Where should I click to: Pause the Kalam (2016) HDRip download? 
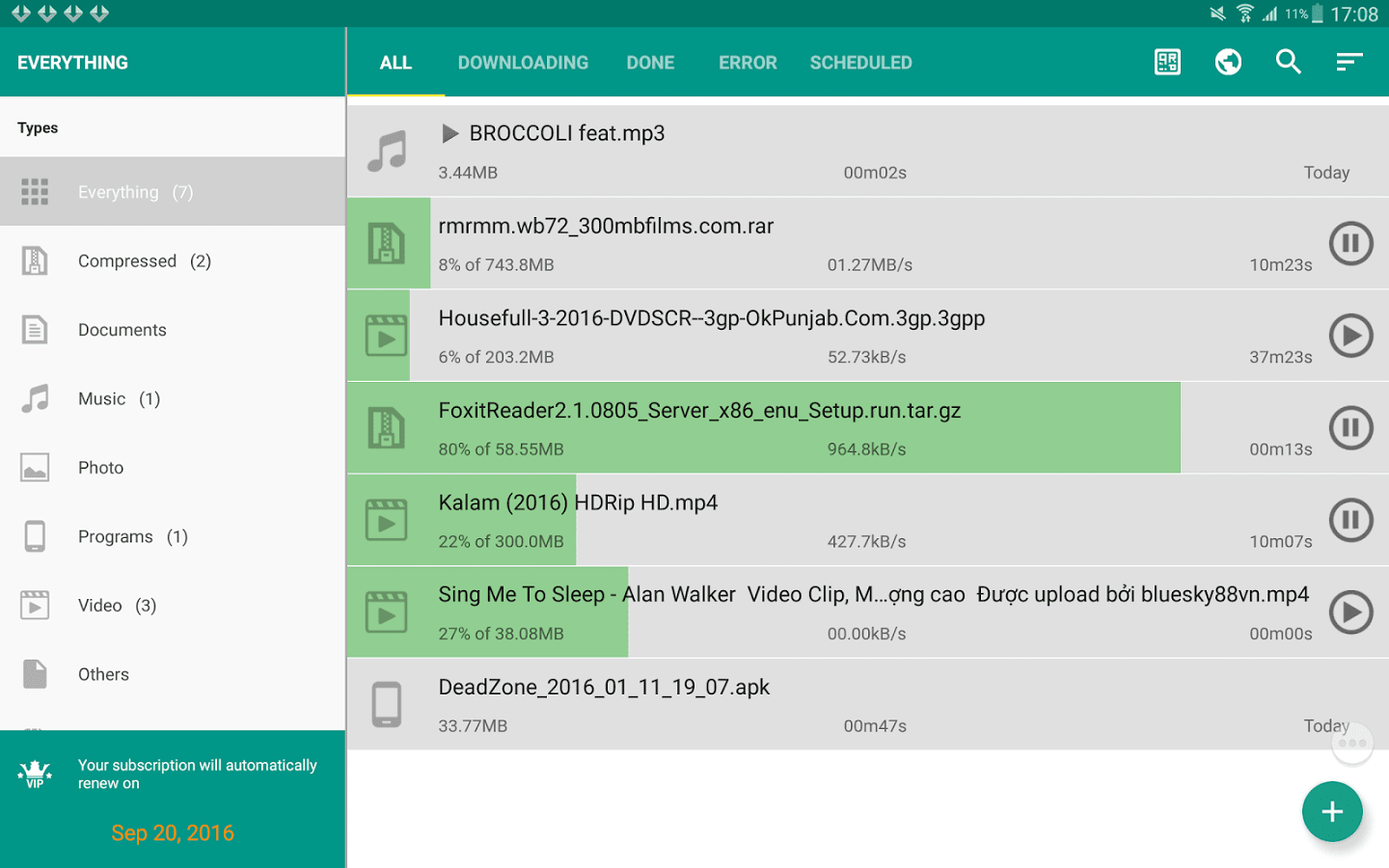click(x=1351, y=520)
